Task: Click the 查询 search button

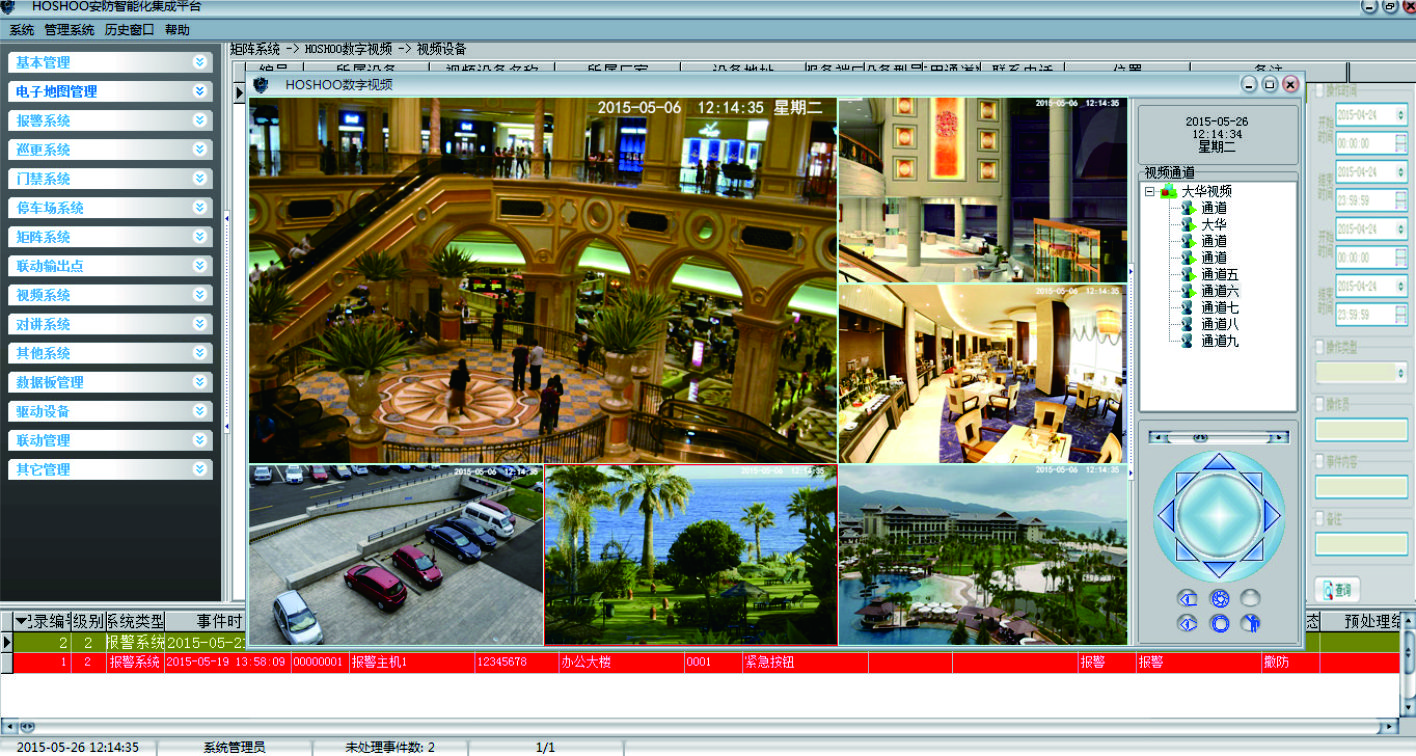Action: [1338, 590]
